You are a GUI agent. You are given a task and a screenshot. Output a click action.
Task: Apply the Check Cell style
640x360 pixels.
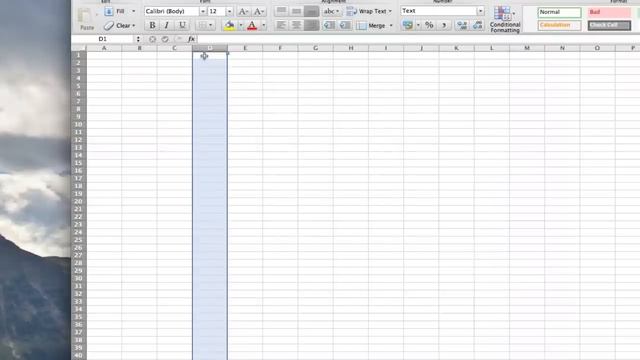point(609,25)
